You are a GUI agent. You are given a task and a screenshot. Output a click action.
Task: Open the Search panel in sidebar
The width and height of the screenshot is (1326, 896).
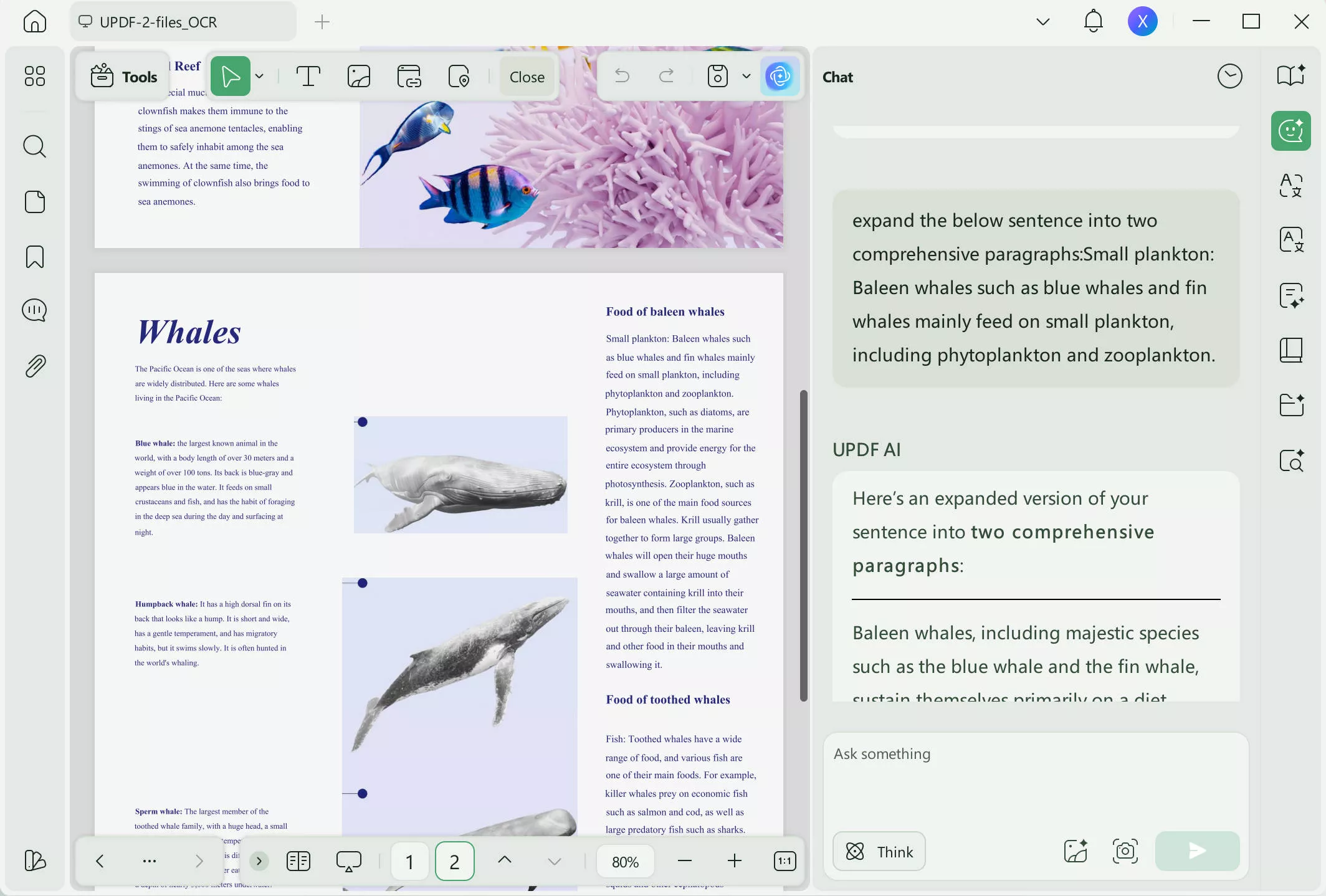tap(34, 146)
